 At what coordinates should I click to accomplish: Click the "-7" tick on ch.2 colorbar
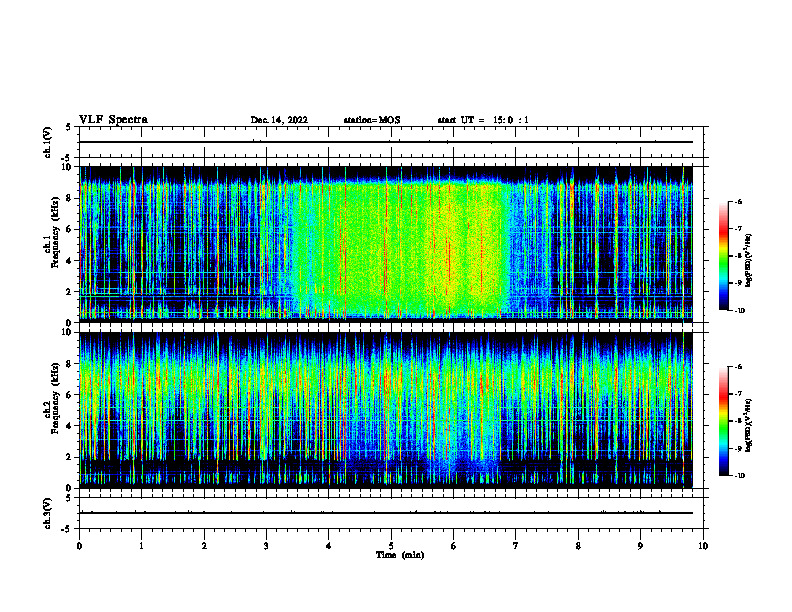(x=738, y=394)
